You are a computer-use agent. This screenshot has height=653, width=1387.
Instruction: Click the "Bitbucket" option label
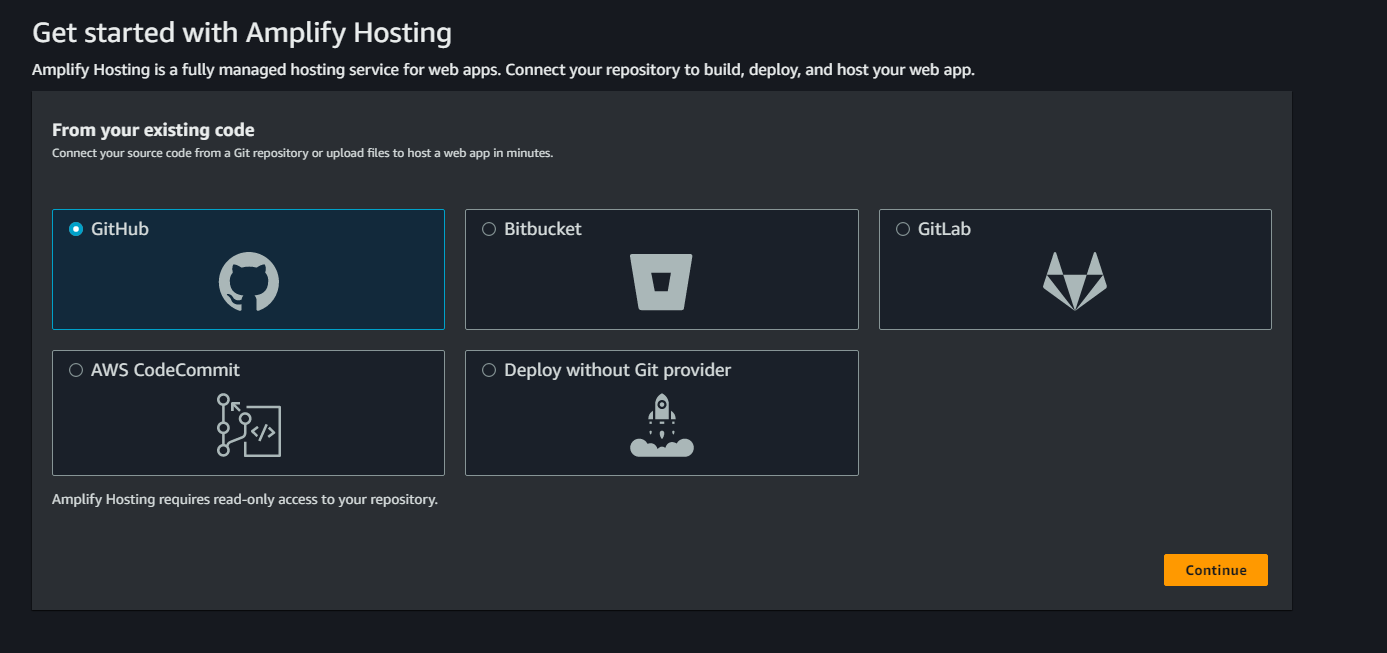pyautogui.click(x=543, y=229)
